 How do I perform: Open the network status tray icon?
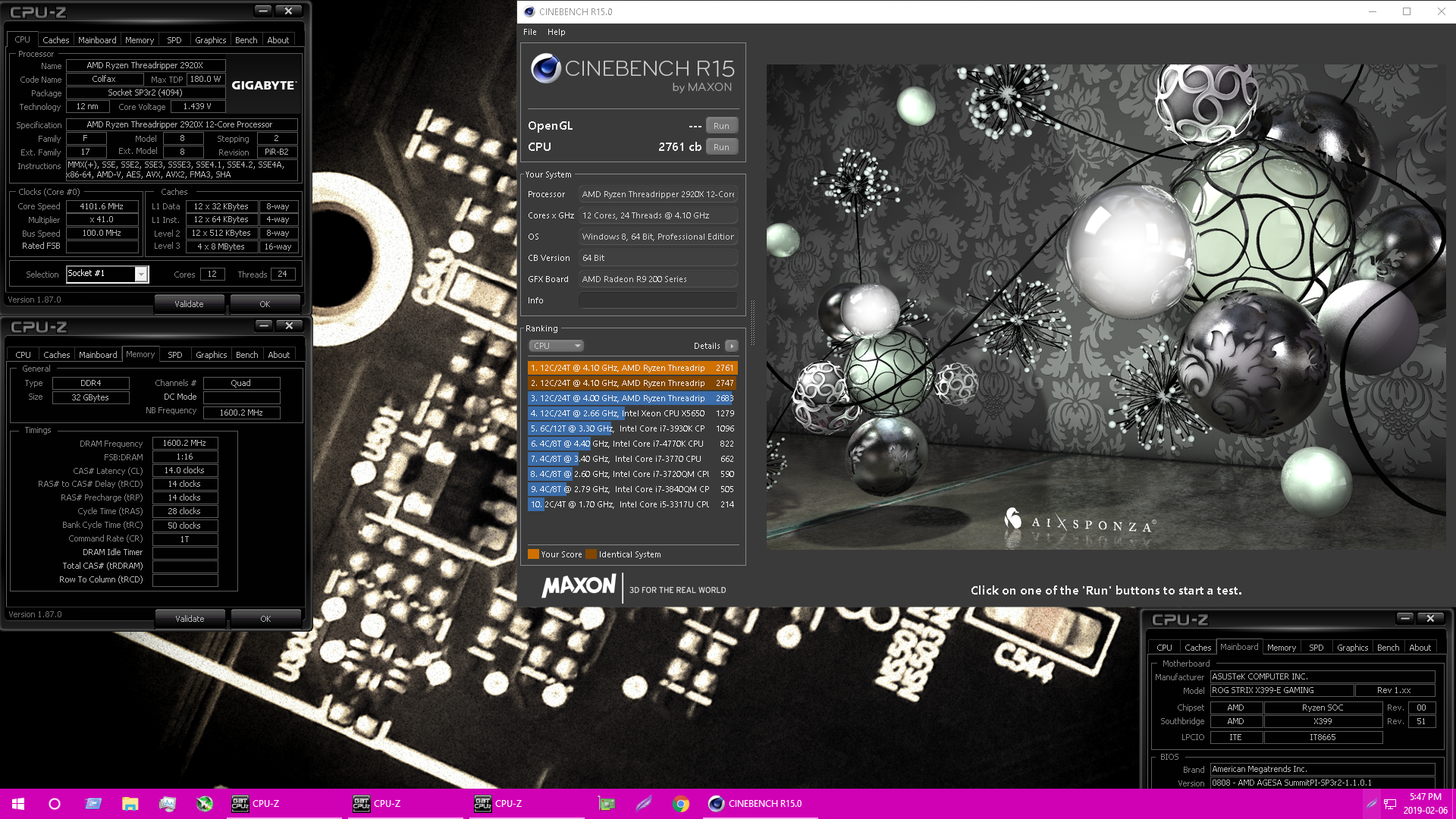click(1390, 804)
